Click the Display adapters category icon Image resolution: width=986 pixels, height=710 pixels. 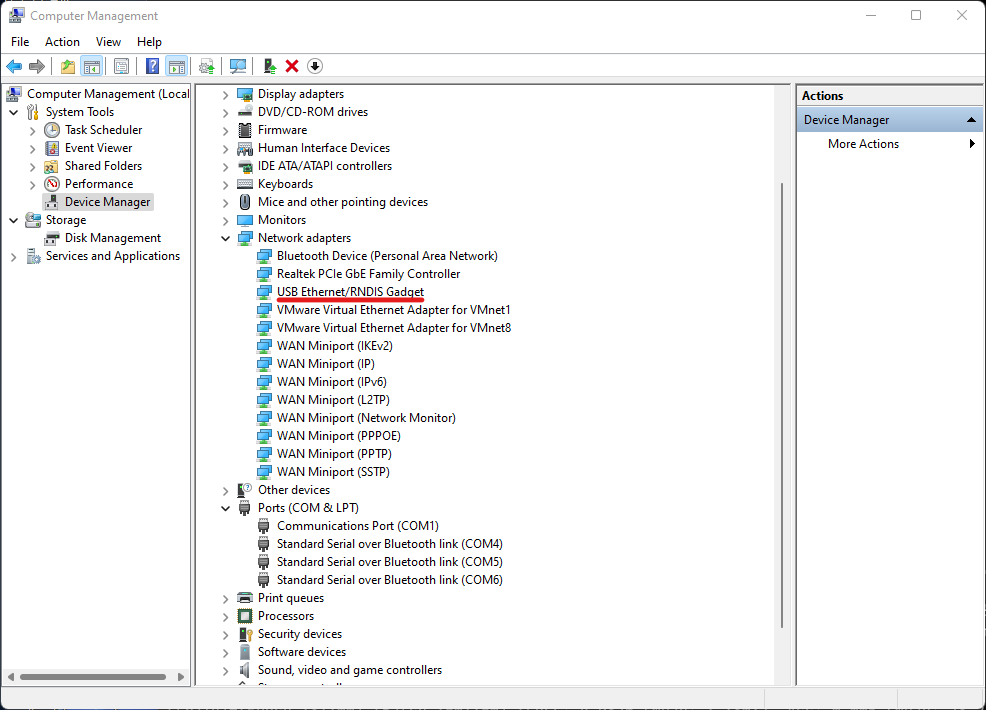tap(245, 94)
